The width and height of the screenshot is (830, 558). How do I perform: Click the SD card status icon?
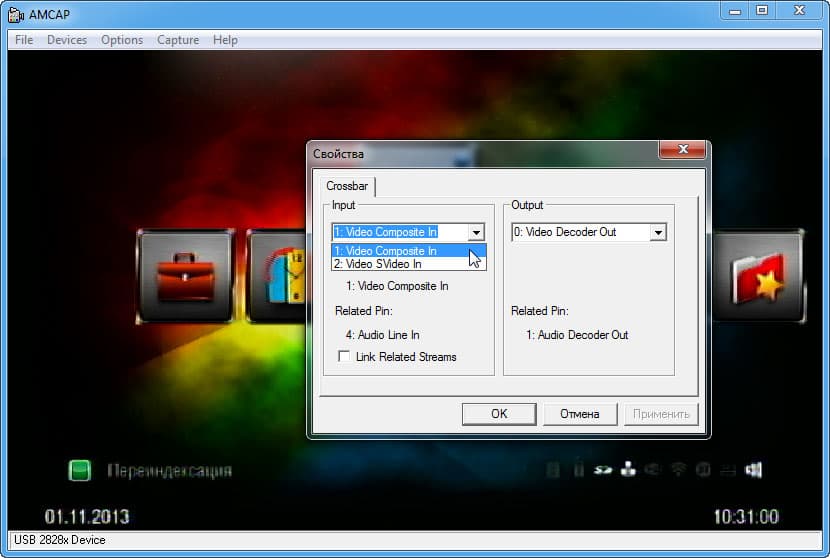pyautogui.click(x=602, y=470)
